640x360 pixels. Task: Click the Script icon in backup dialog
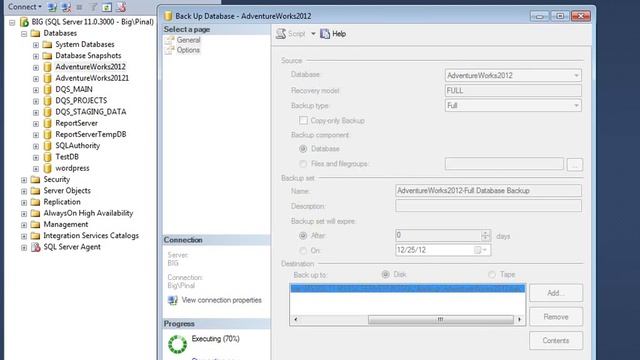281,33
